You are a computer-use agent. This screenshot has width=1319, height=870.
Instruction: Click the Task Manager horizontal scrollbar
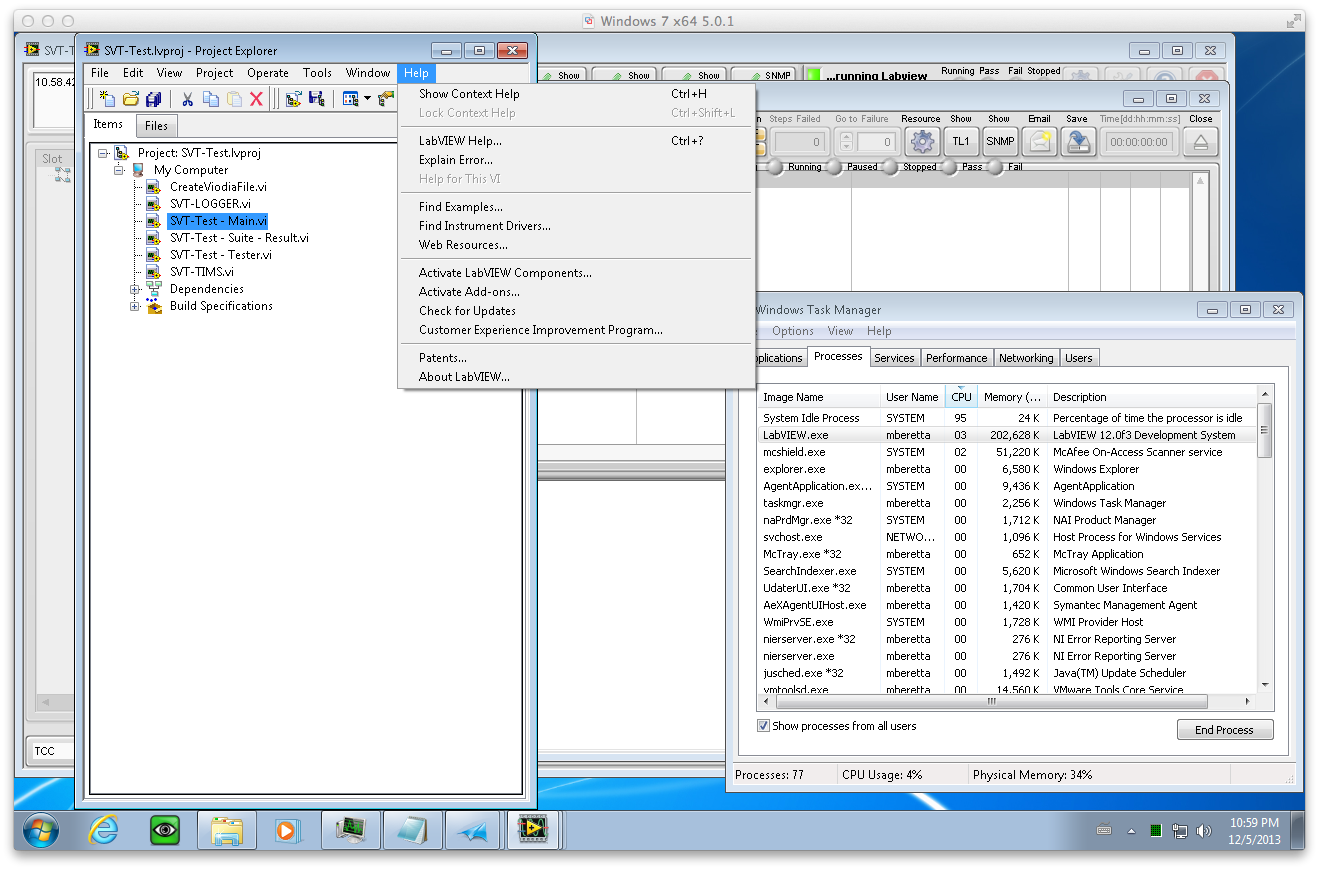pos(1007,701)
